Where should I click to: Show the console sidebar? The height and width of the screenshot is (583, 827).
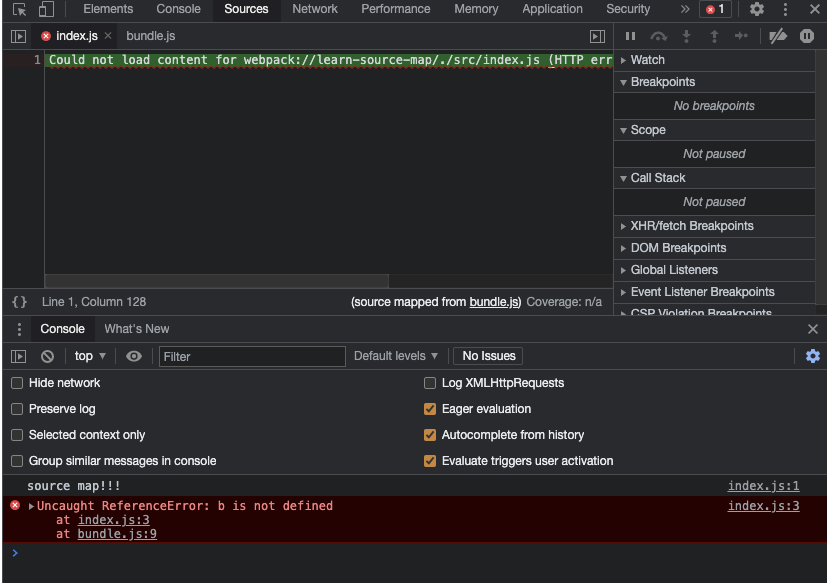tap(18, 357)
